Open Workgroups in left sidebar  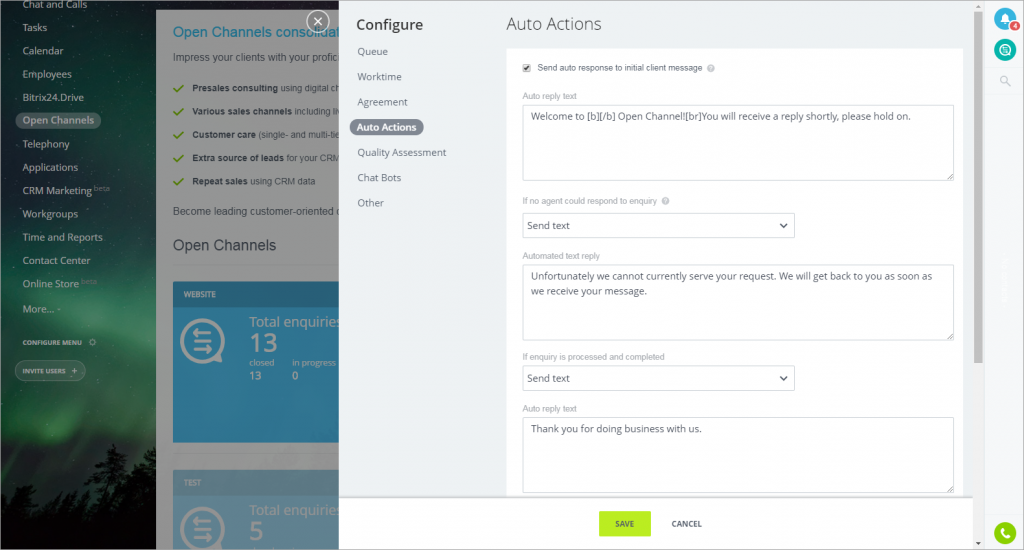[50, 214]
